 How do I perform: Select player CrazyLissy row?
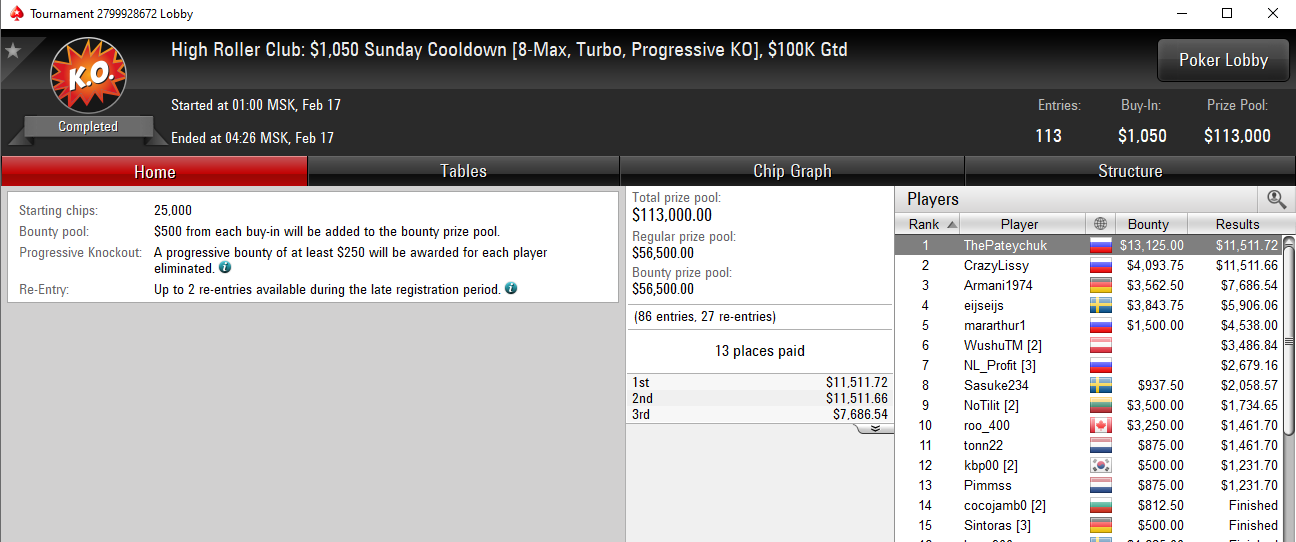pyautogui.click(x=996, y=265)
